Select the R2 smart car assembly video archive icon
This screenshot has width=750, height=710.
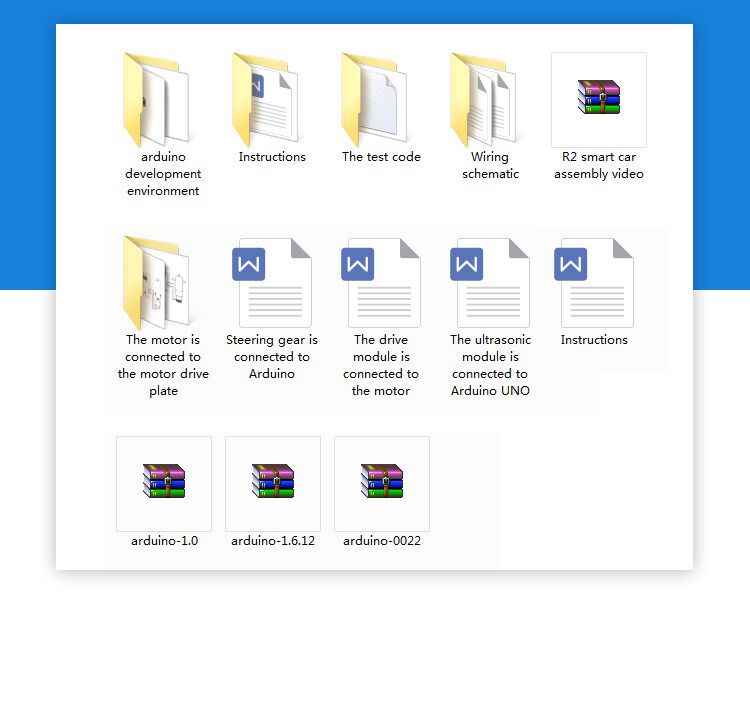(599, 100)
